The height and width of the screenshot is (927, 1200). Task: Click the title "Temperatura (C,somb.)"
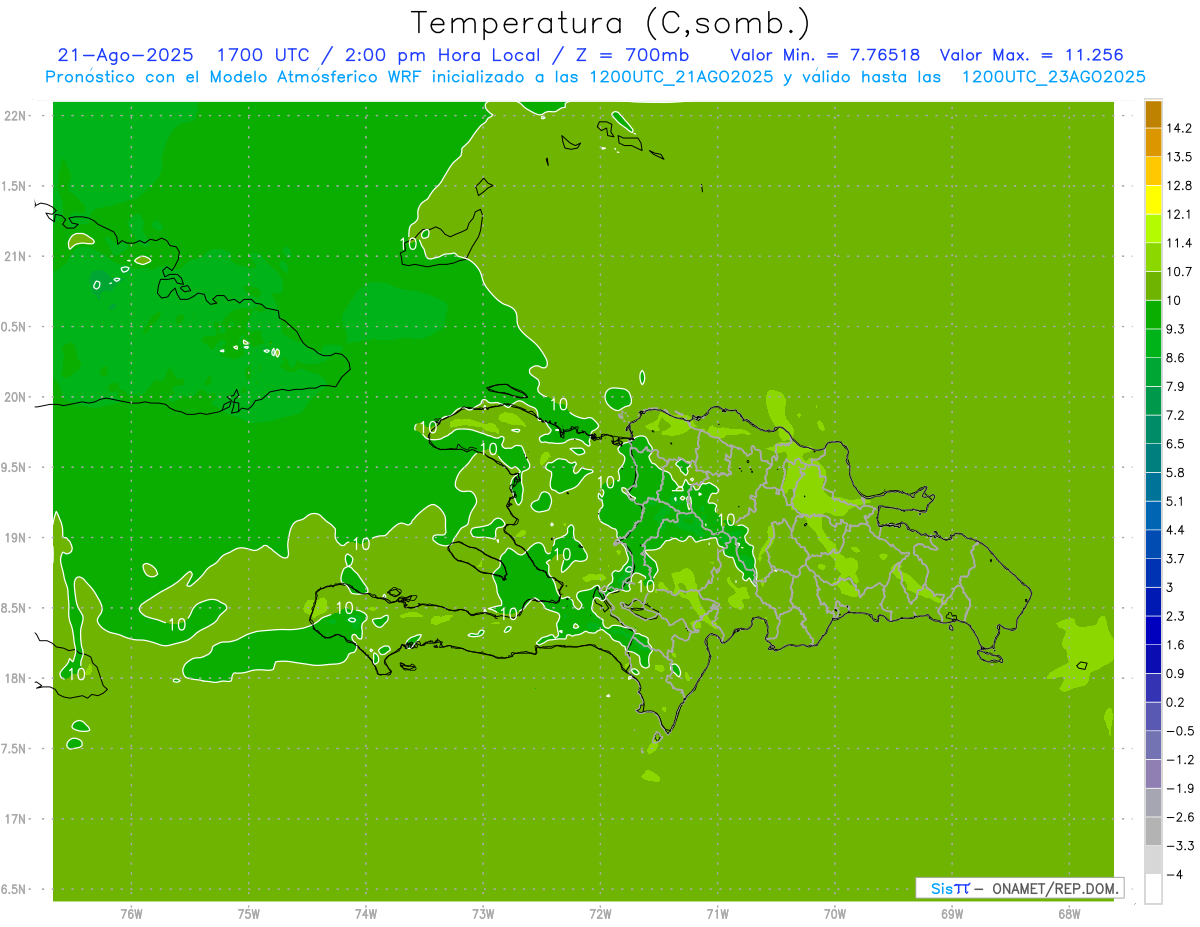[x=611, y=24]
